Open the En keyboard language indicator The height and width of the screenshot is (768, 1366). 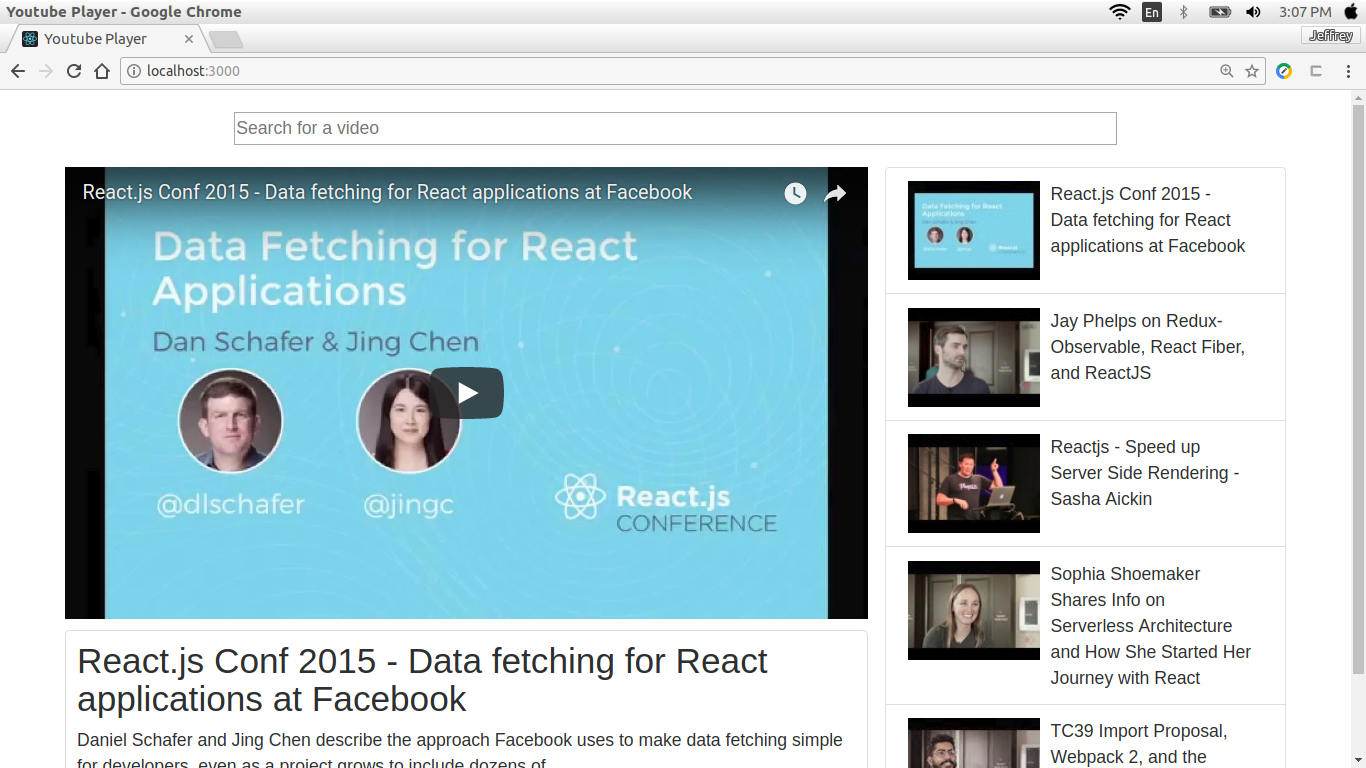1152,12
